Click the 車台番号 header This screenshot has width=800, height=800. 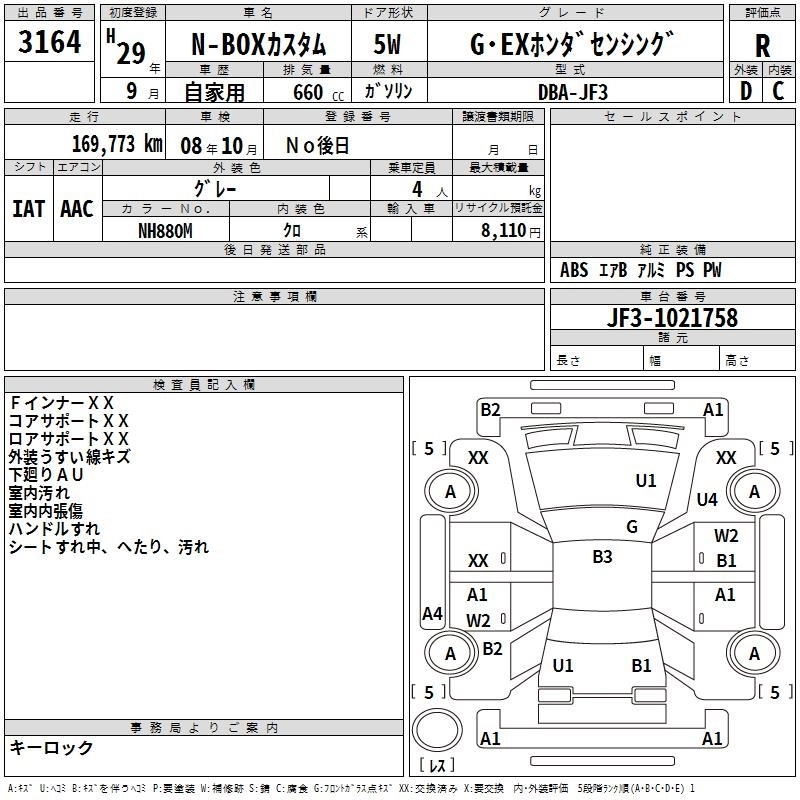(x=672, y=296)
